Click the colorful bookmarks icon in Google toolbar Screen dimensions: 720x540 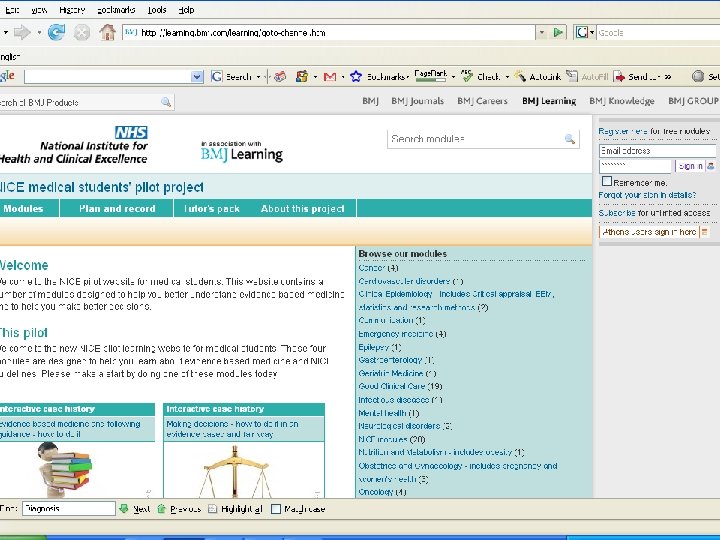[x=302, y=77]
